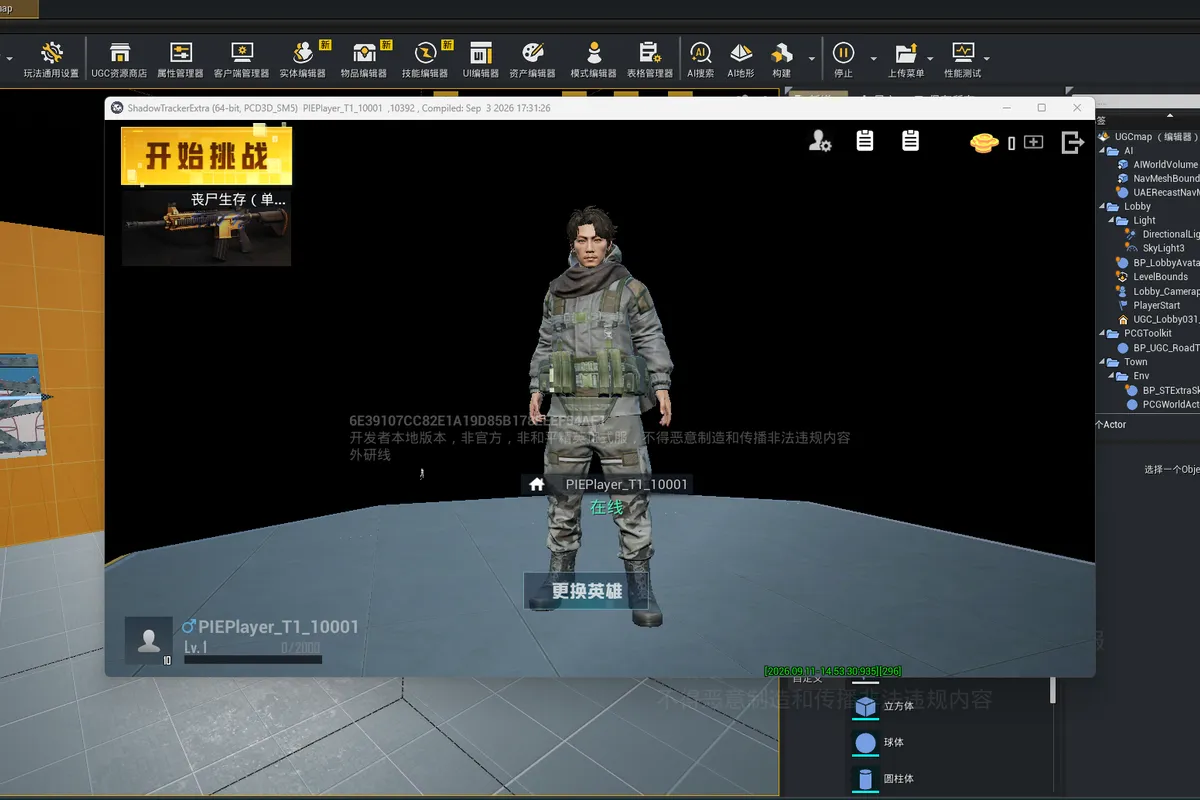1200x800 pixels.
Task: Select AIWorldVolume actor in outliner
Action: (x=1158, y=164)
